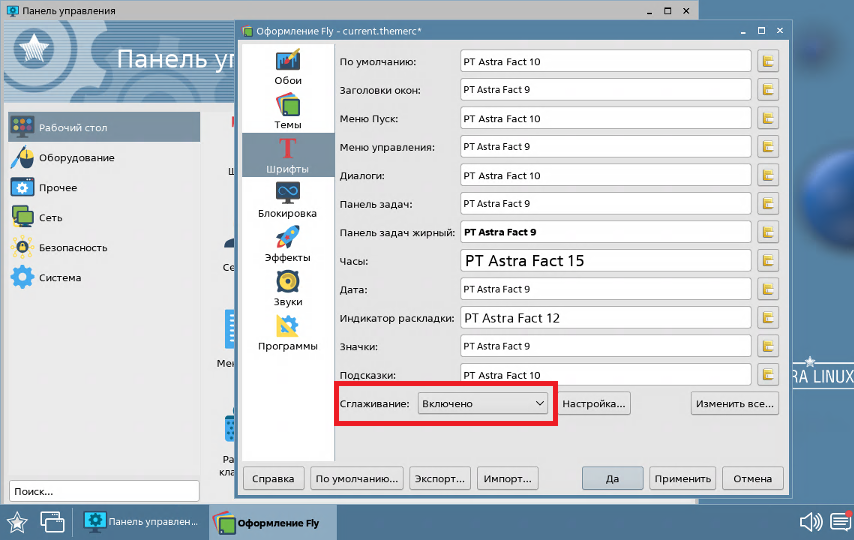Select Оборудование in control panel sidebar
Screen dimensions: 854x540
click(x=76, y=158)
